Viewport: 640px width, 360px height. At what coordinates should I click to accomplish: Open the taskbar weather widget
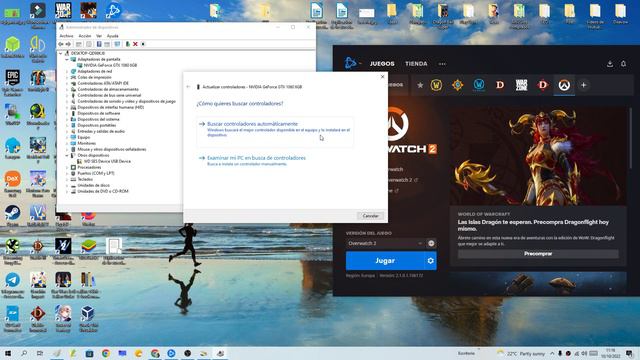[x=520, y=353]
